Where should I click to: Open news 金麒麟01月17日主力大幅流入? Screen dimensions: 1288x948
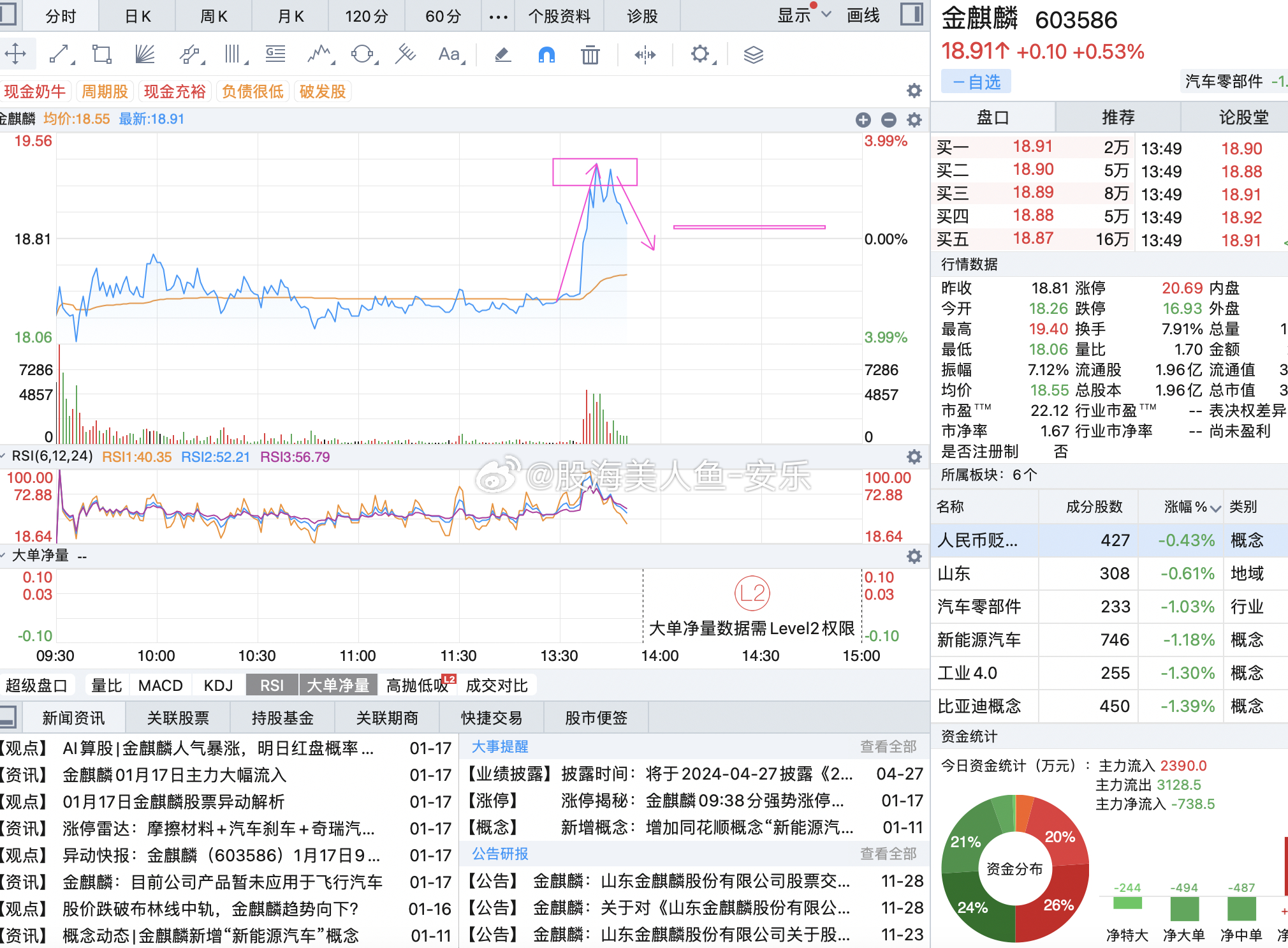pyautogui.click(x=175, y=774)
